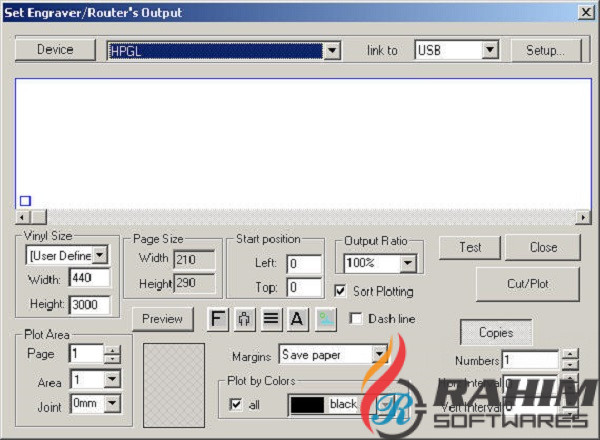Click the landscape picture icon button
This screenshot has height=440, width=600.
click(326, 319)
